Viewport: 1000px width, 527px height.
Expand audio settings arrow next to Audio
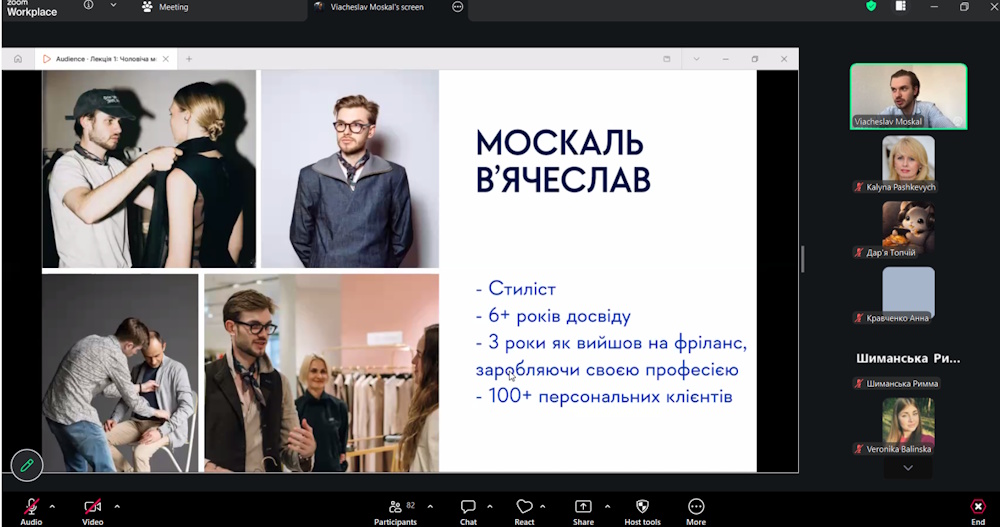click(x=52, y=506)
